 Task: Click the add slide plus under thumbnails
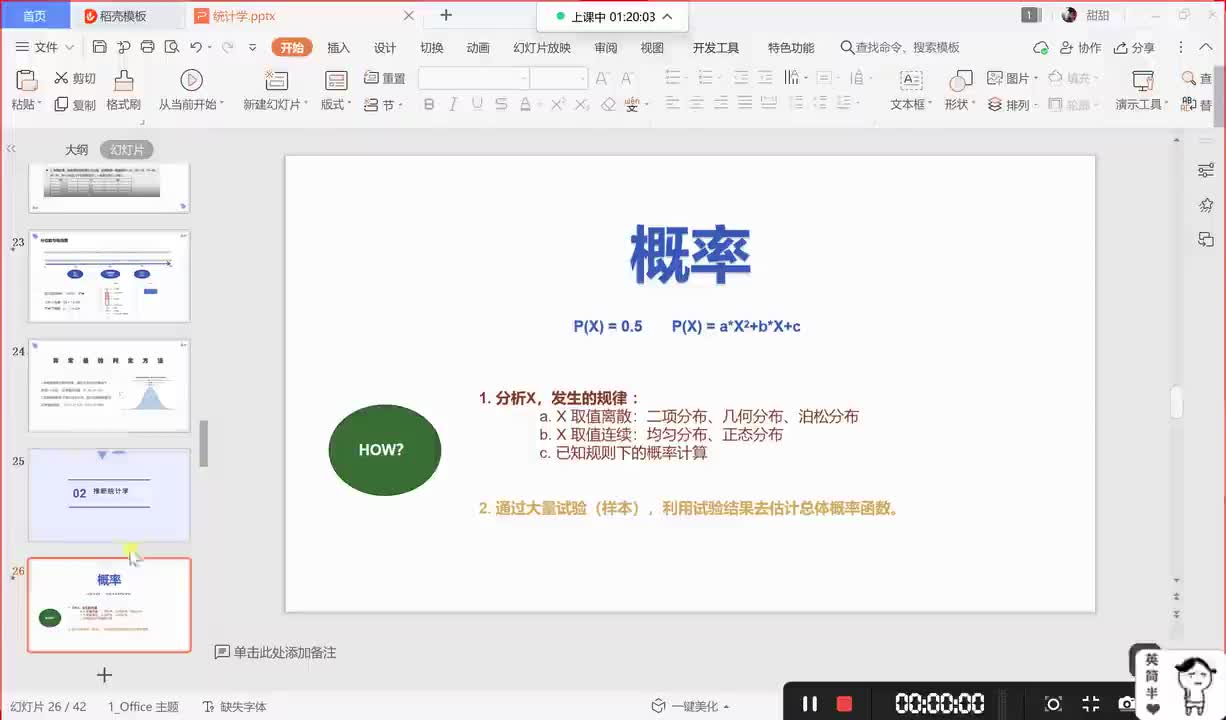[x=104, y=675]
